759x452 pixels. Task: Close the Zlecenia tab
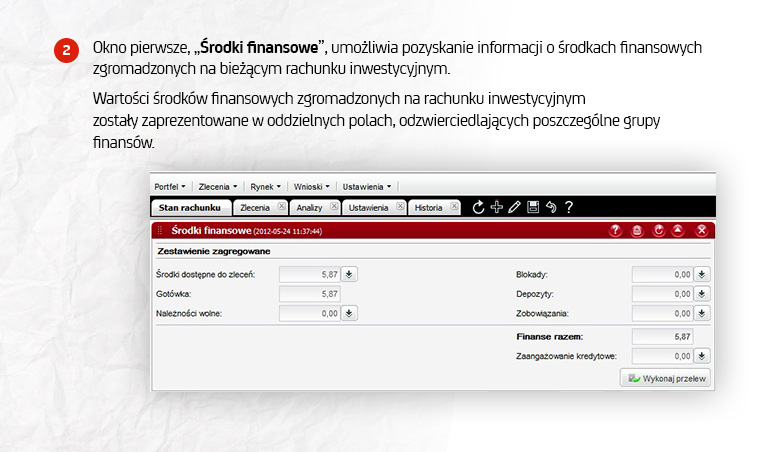[x=281, y=206]
